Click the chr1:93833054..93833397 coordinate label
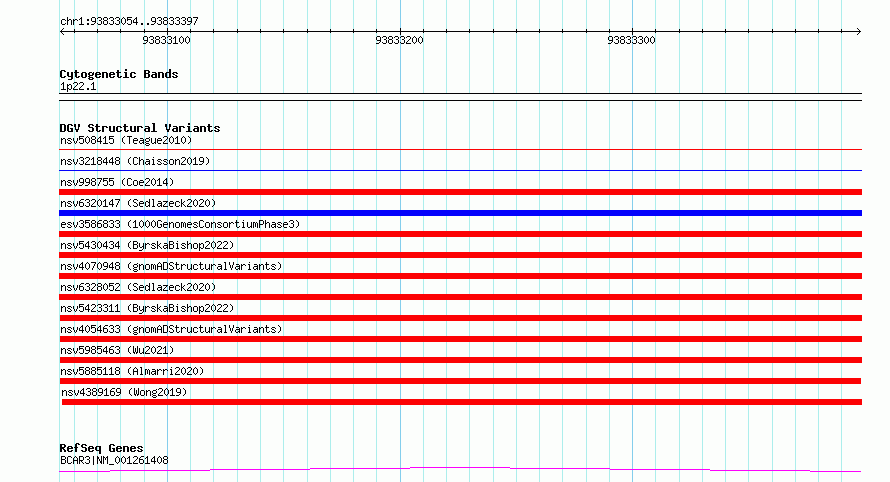 [x=129, y=21]
